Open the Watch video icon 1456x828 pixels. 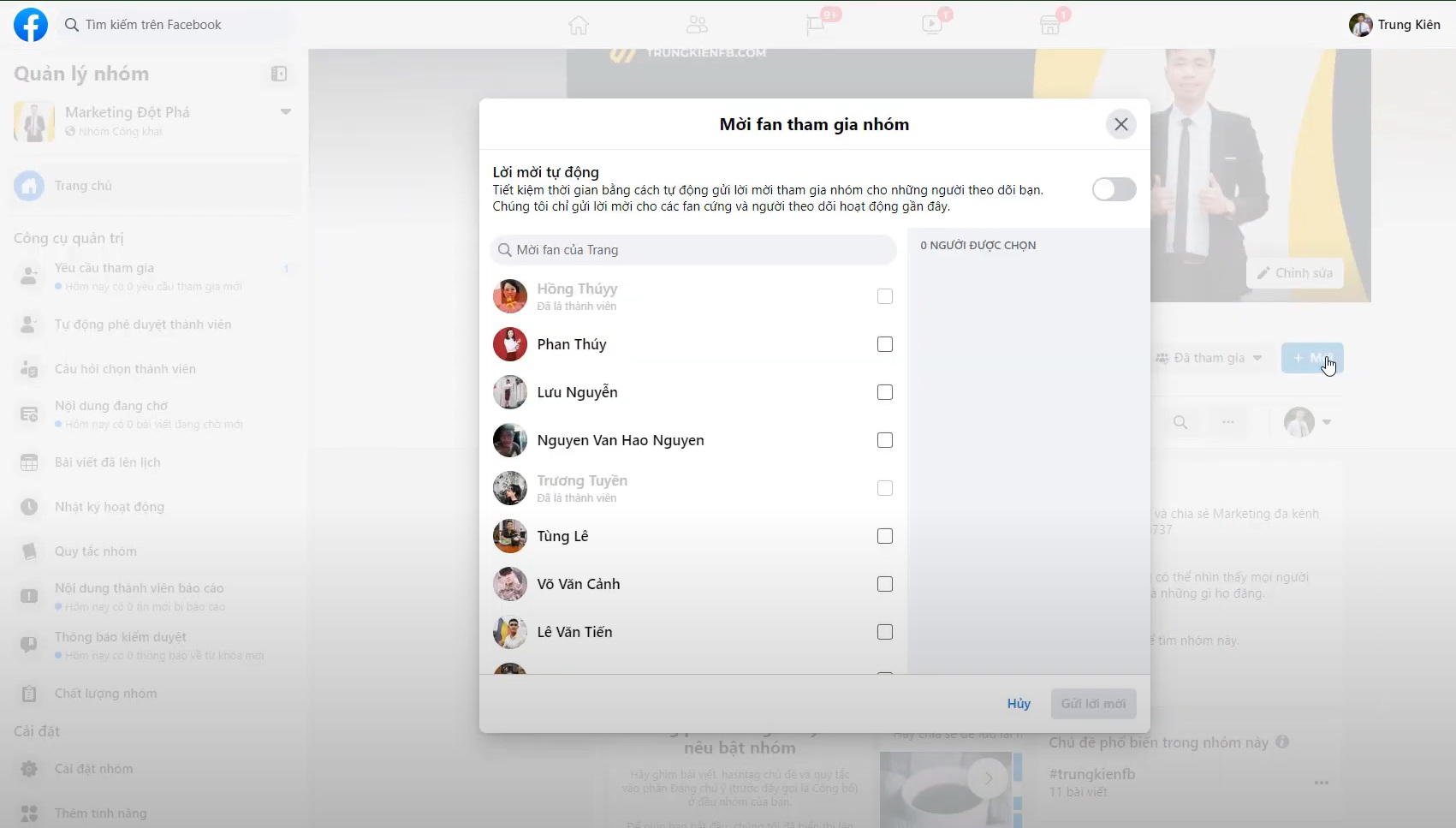pos(932,25)
